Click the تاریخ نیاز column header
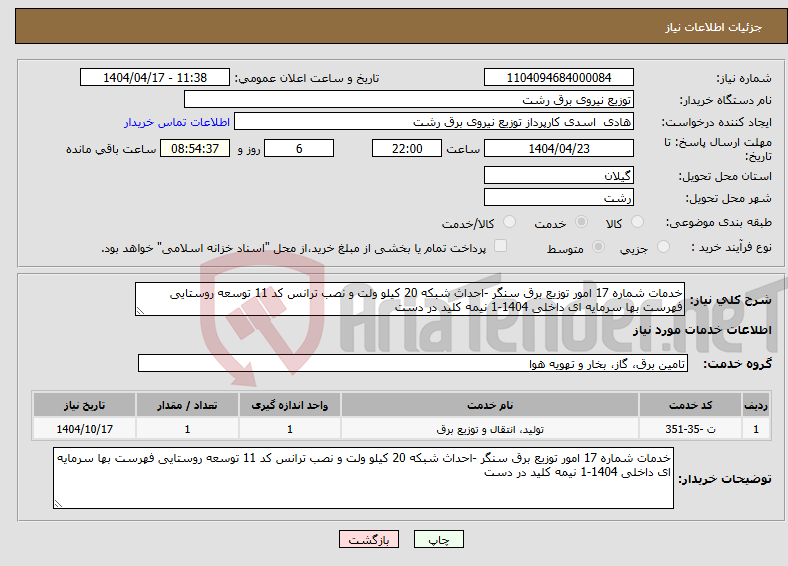This screenshot has height=566, width=788. click(x=84, y=405)
